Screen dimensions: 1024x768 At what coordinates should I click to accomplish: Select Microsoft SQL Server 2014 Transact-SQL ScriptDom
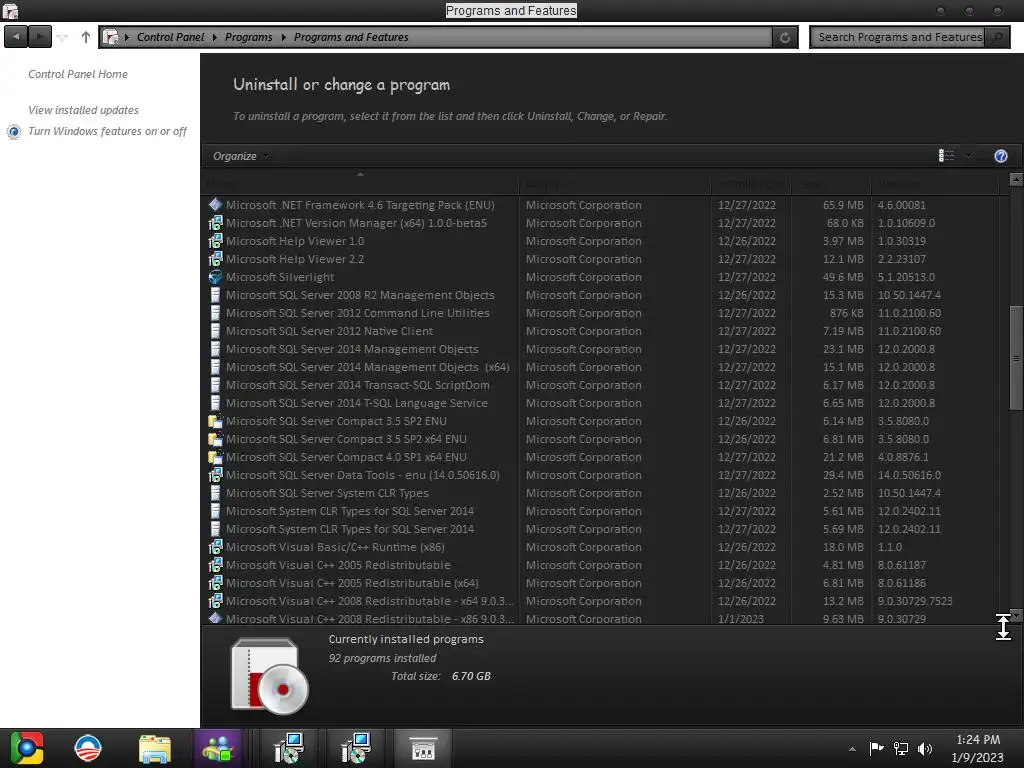[x=357, y=385]
